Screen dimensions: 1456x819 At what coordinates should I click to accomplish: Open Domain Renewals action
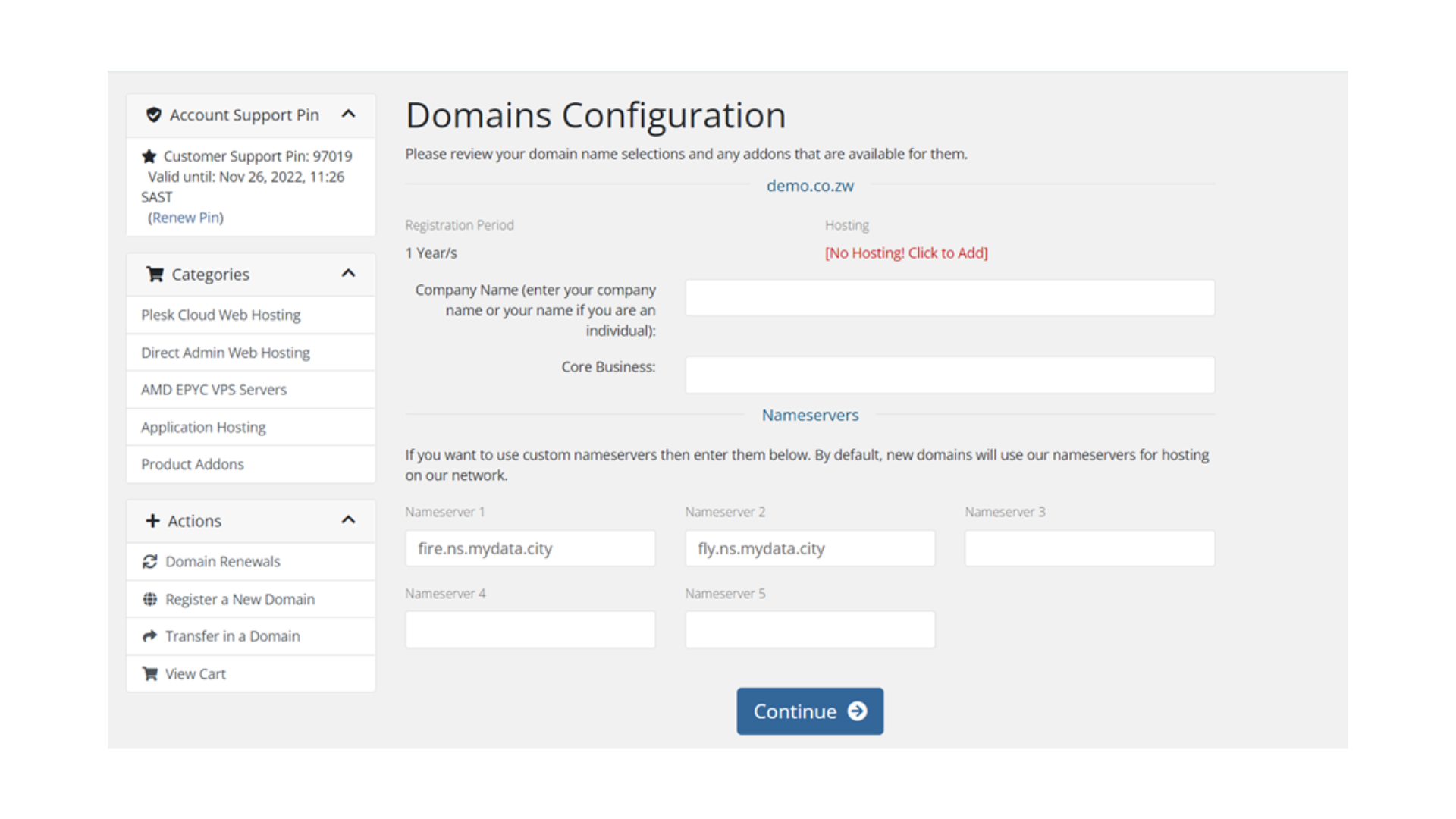(x=251, y=561)
